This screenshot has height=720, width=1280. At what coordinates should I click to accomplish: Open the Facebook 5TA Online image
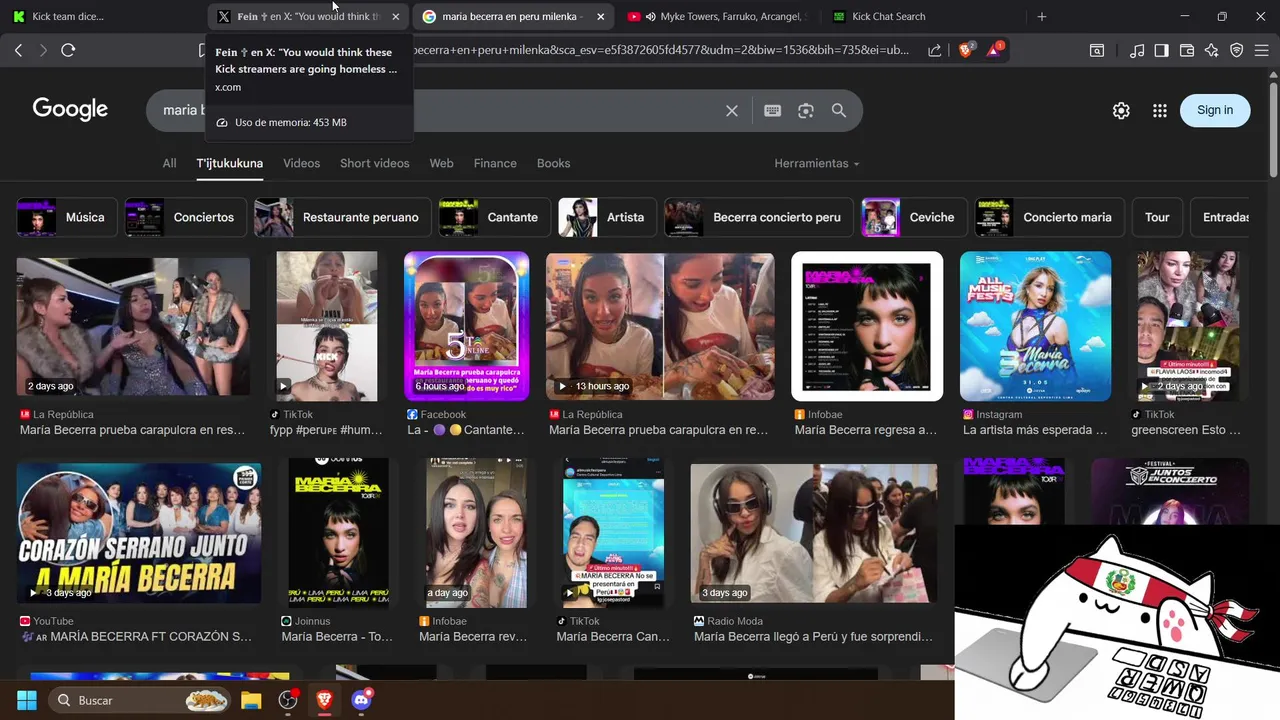pos(466,326)
